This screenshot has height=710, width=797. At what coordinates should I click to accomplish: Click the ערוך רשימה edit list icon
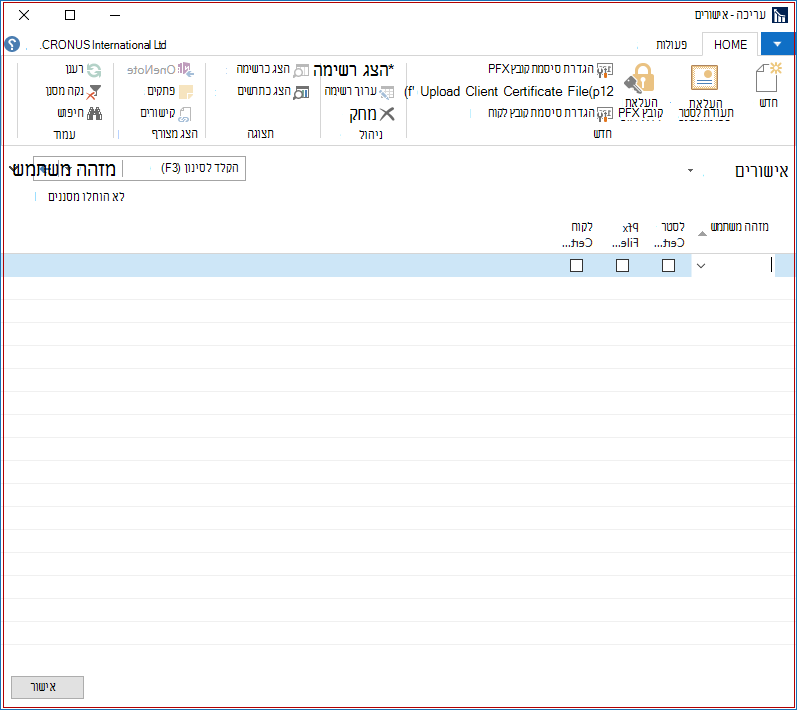click(x=387, y=92)
